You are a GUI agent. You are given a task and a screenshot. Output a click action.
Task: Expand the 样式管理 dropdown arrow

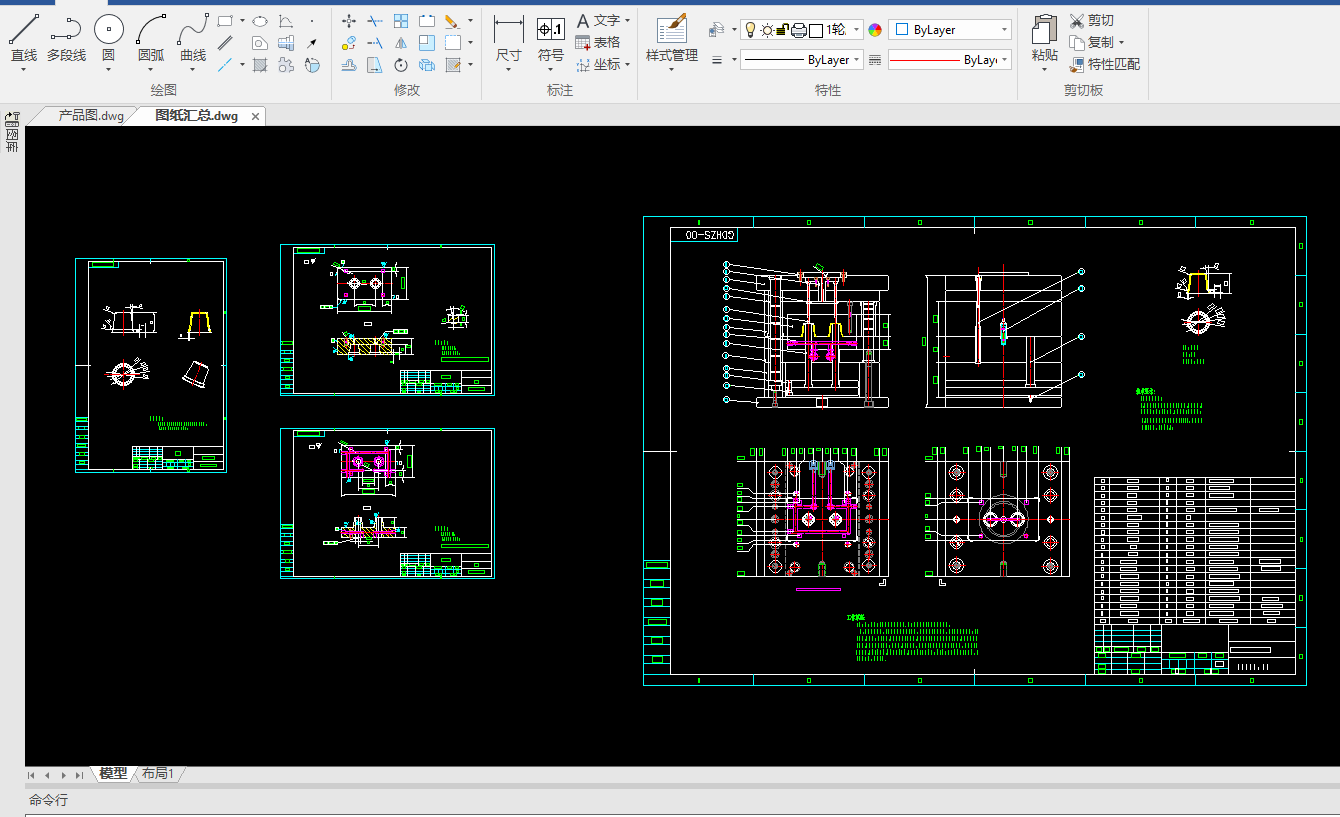pos(672,70)
